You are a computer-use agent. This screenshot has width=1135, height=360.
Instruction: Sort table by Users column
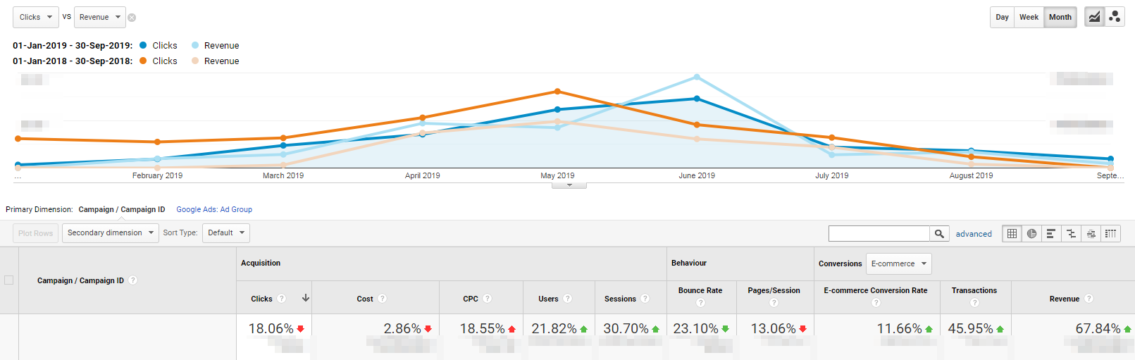click(x=548, y=298)
